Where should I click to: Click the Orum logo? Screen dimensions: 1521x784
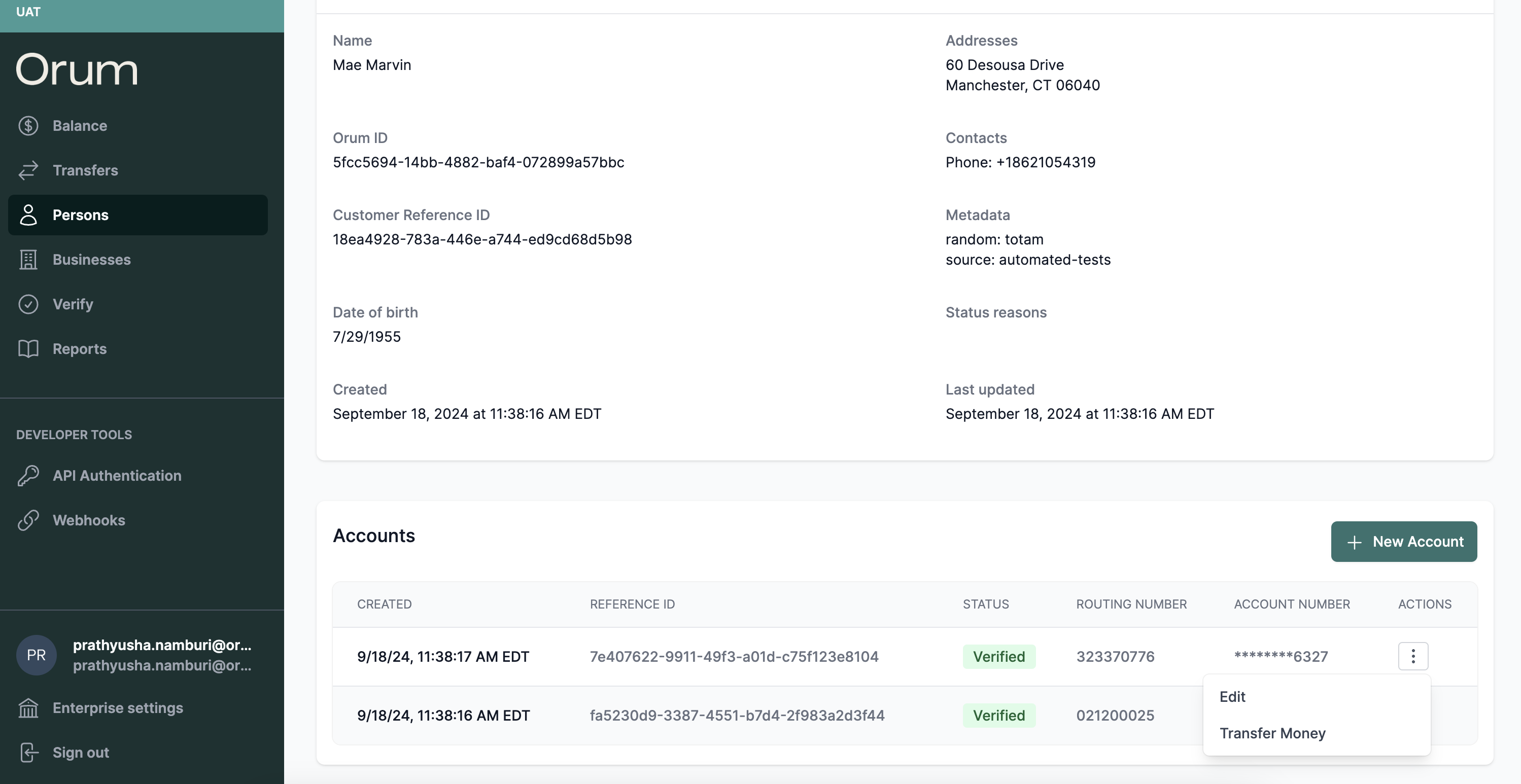tap(77, 69)
